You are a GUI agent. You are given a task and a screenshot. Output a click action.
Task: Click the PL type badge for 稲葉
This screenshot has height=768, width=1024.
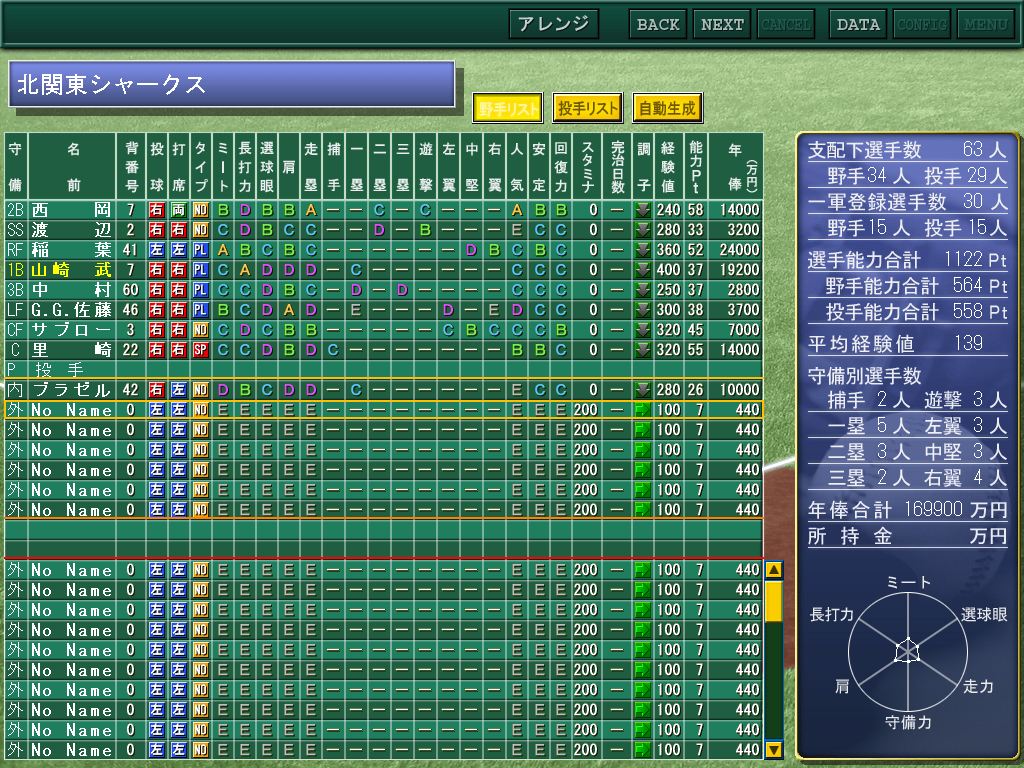[x=200, y=250]
